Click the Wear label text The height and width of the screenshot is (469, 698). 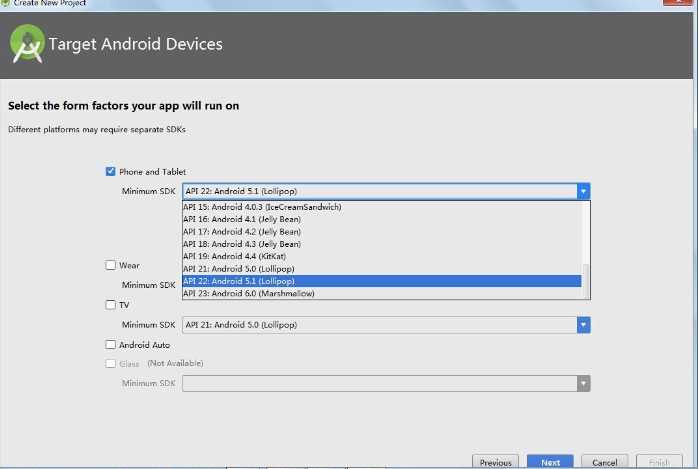pos(130,266)
